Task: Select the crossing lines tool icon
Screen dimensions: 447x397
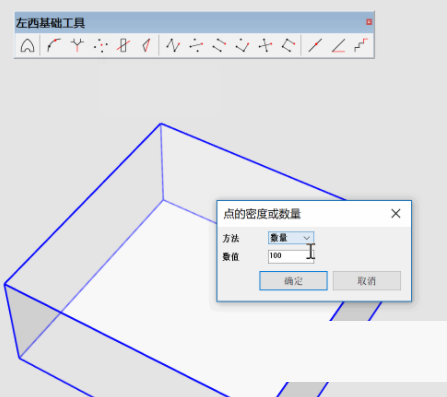Action: click(265, 45)
